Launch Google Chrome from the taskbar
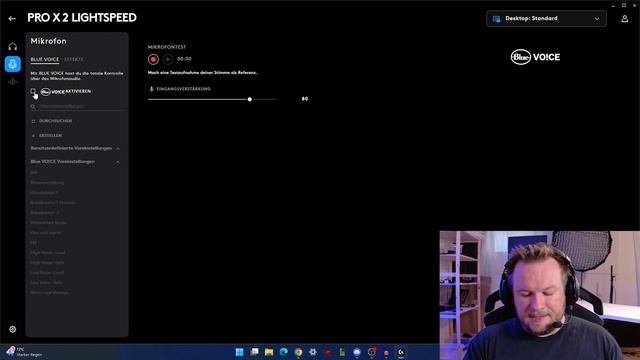640x360 pixels. 298,352
